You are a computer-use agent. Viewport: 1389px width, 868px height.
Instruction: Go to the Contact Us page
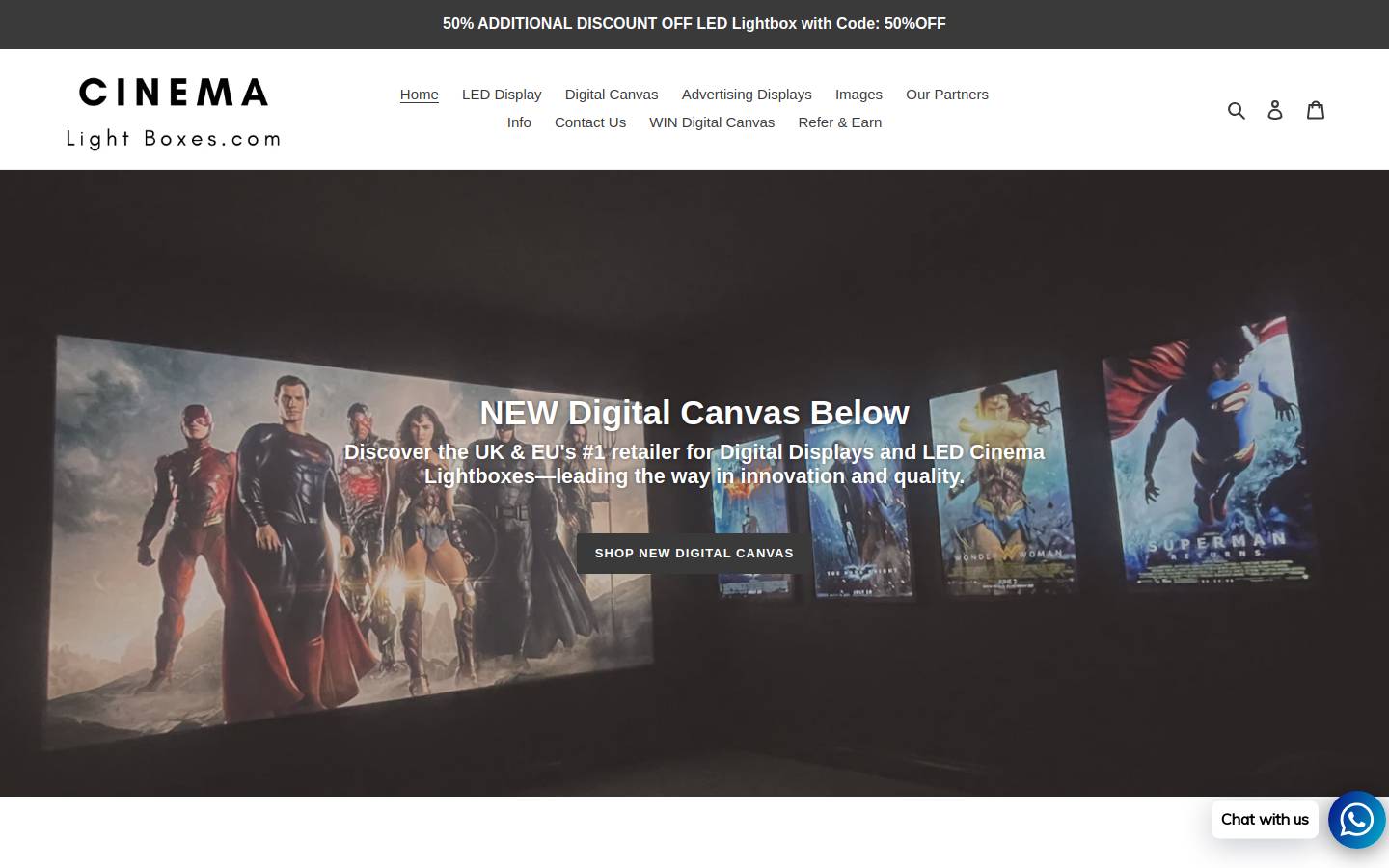[590, 122]
